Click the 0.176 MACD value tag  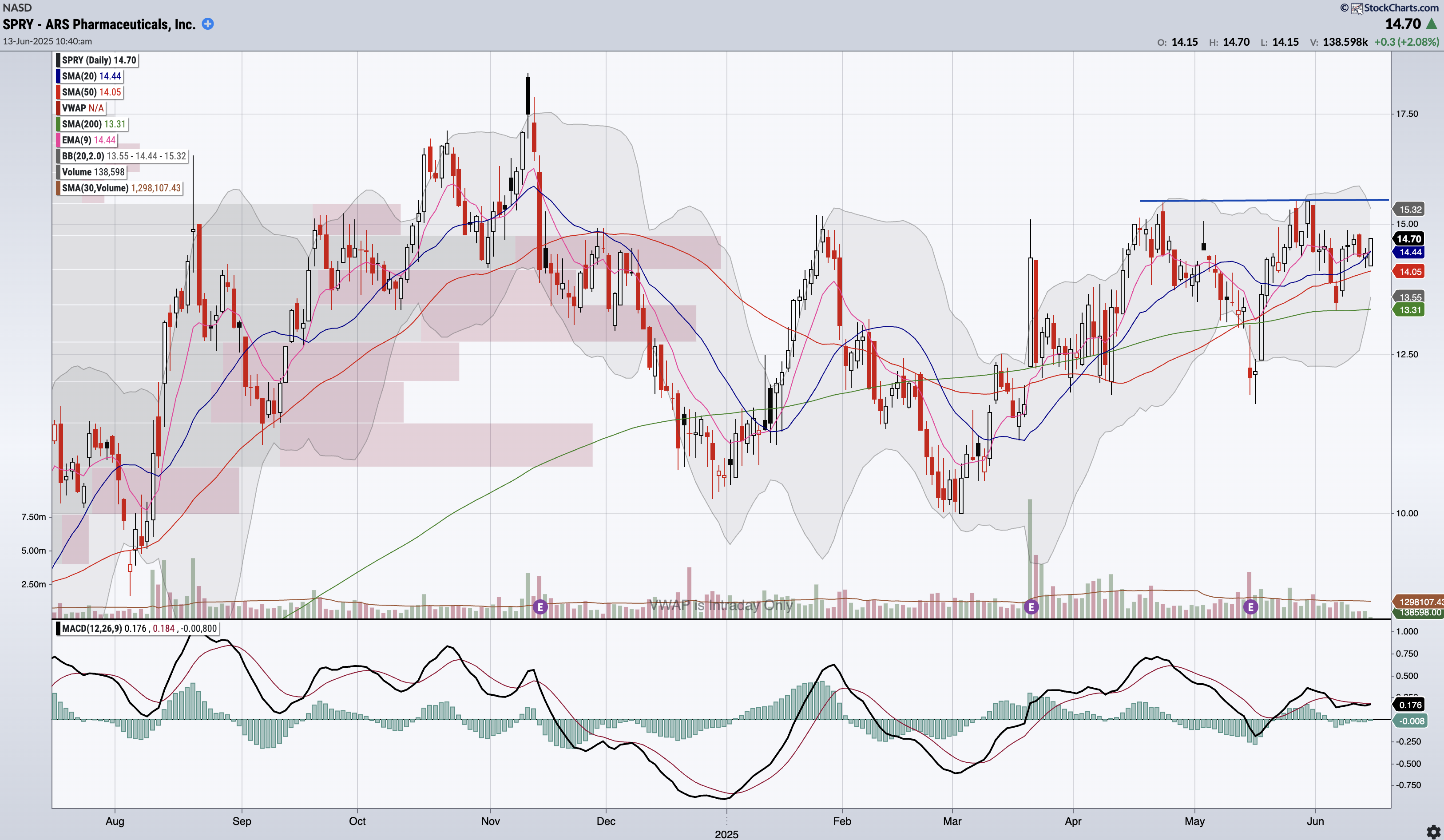(x=1409, y=705)
